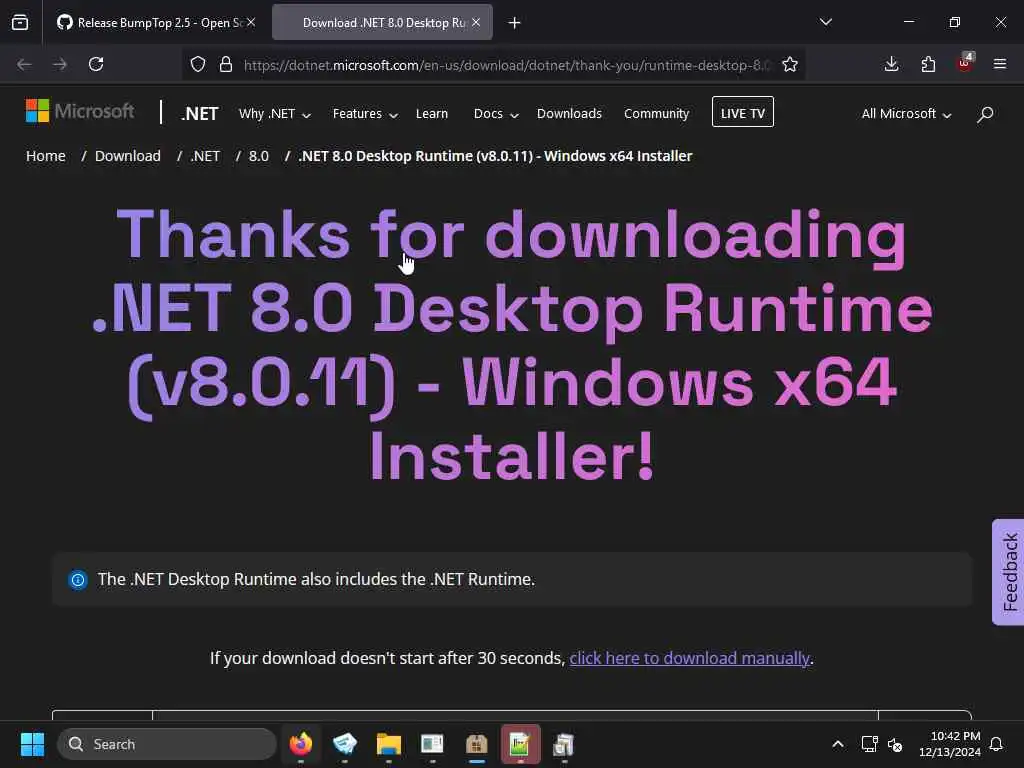
Task: Open the extensions puzzle icon
Action: (x=928, y=64)
